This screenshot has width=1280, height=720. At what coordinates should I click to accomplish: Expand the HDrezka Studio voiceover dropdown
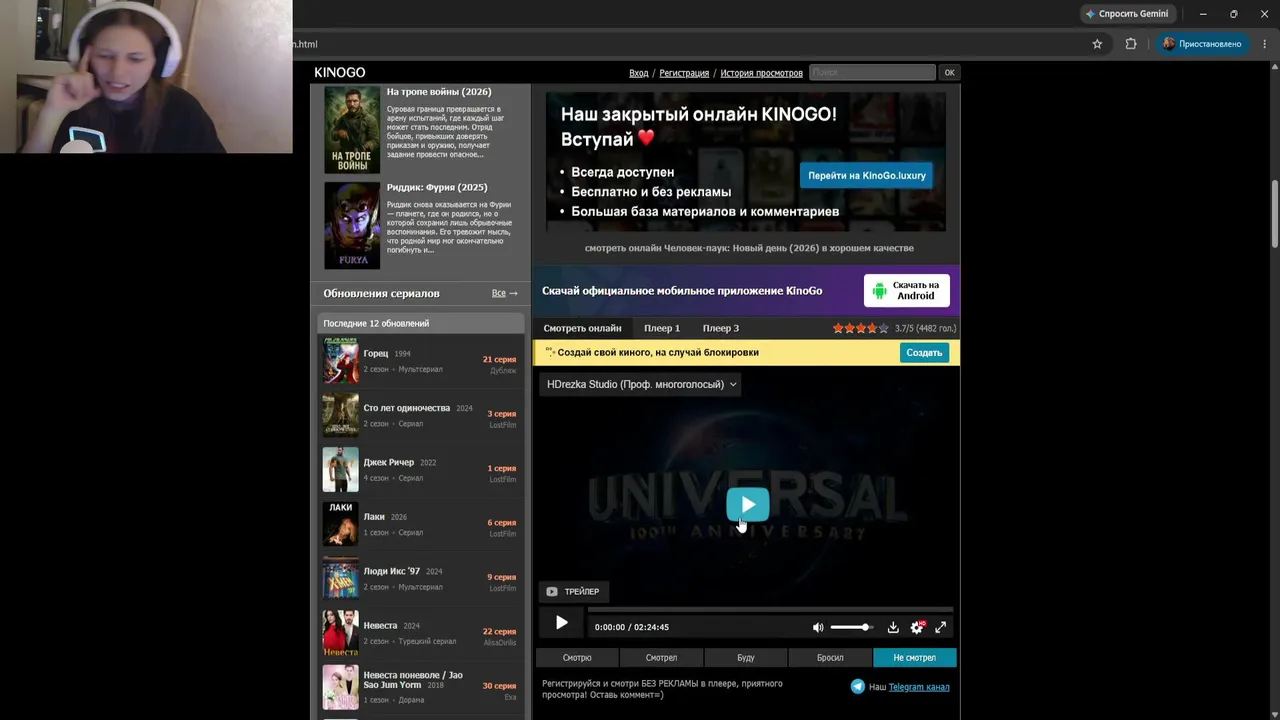641,384
